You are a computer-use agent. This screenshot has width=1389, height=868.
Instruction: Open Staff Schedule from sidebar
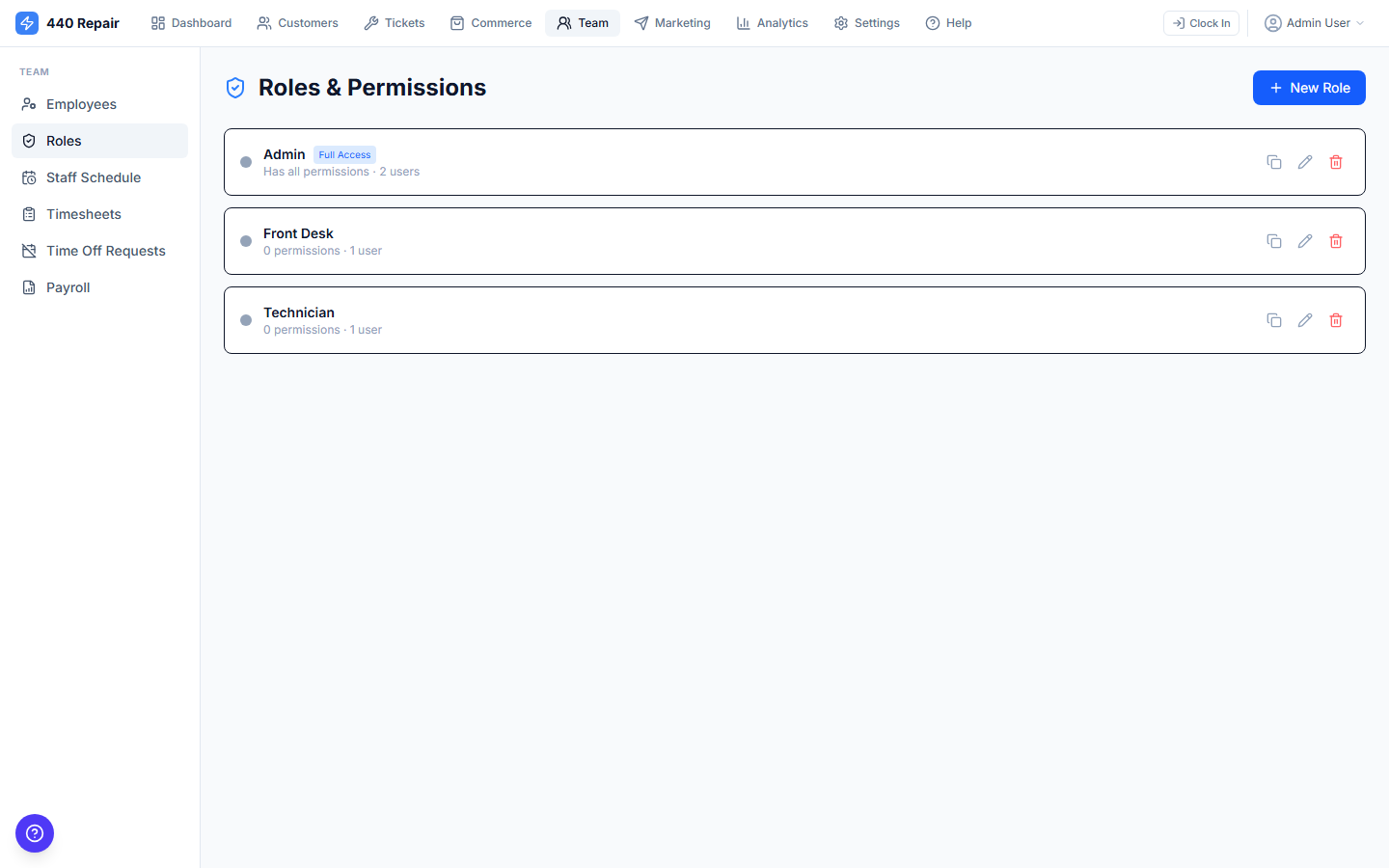click(x=94, y=176)
